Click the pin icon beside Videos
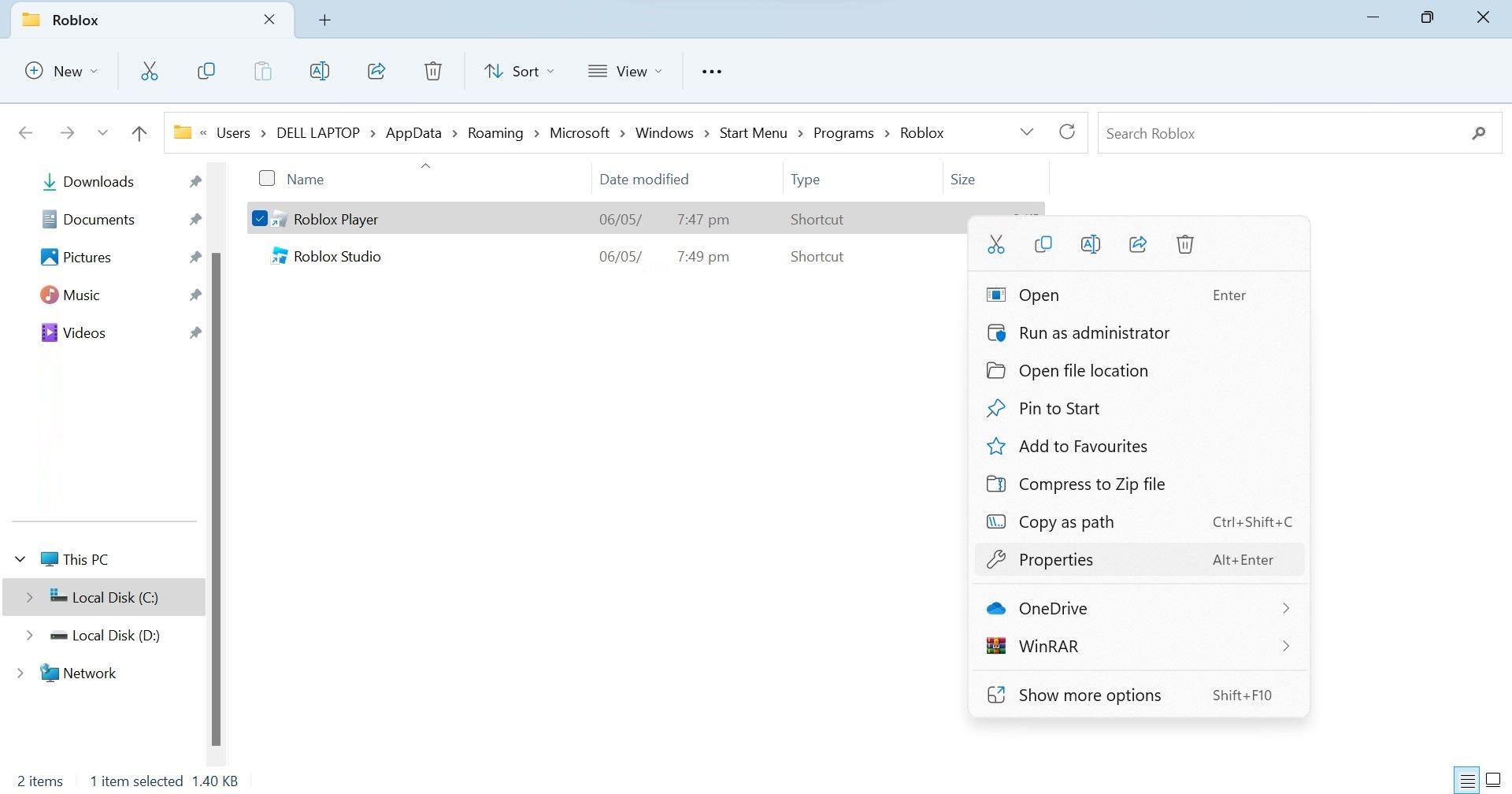This screenshot has height=794, width=1512. (x=195, y=333)
